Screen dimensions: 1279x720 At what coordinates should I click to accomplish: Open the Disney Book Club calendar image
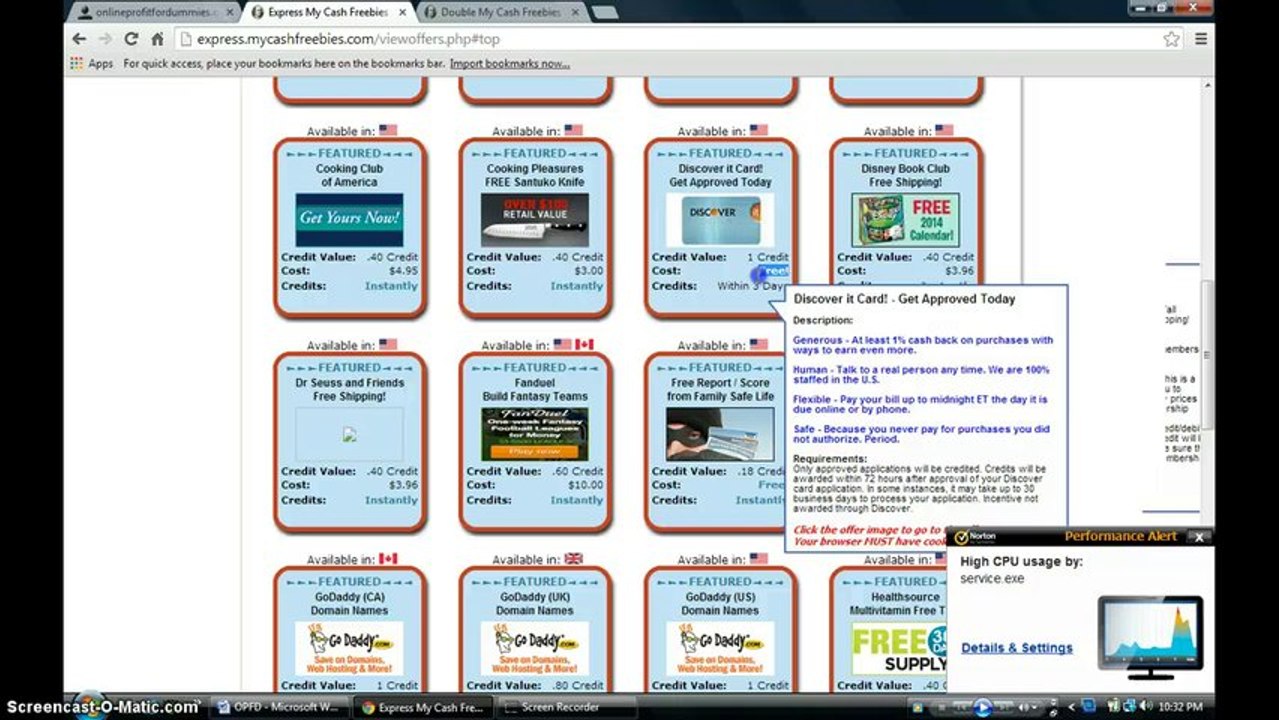pos(905,219)
